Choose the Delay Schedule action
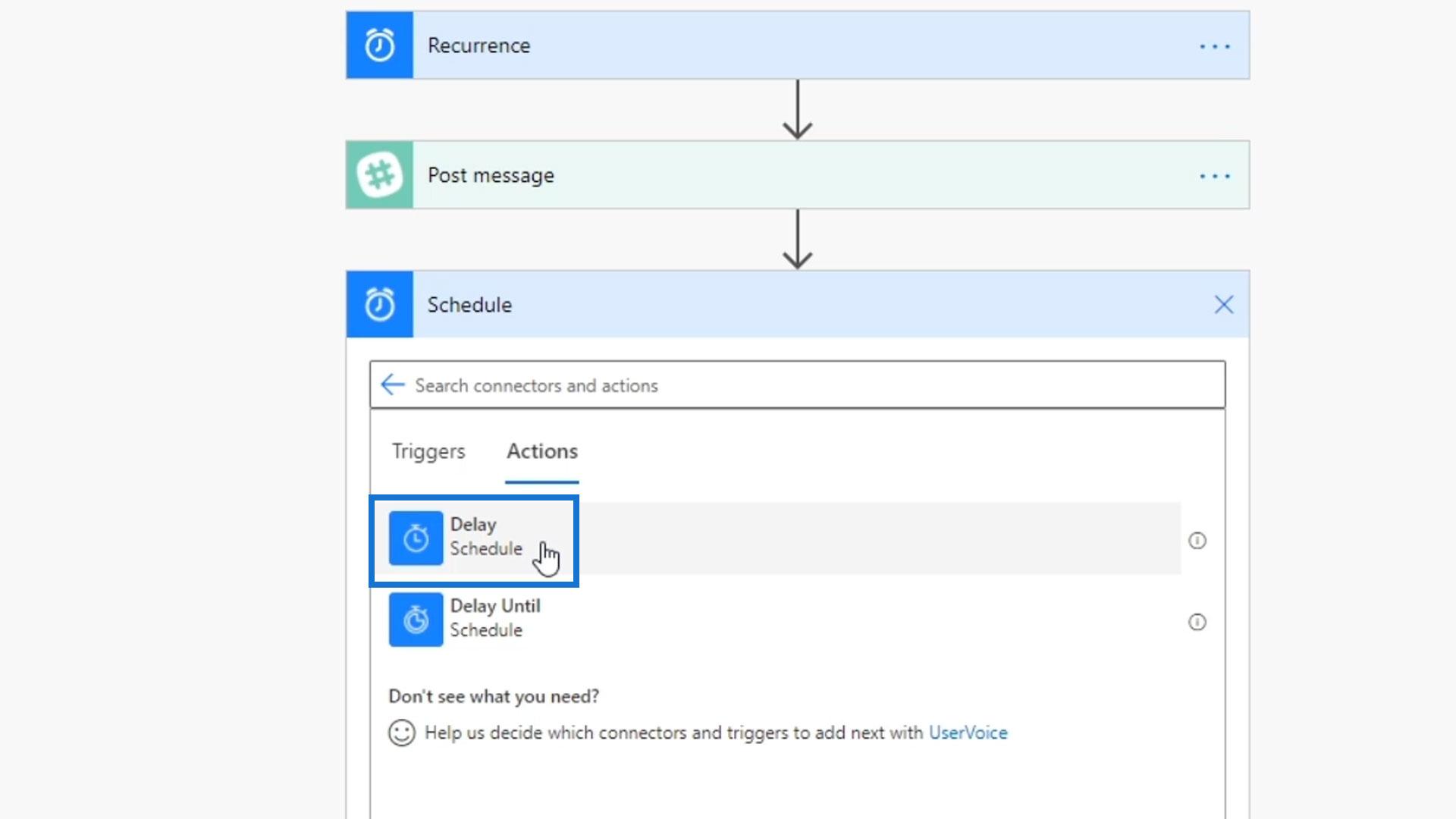 point(485,537)
